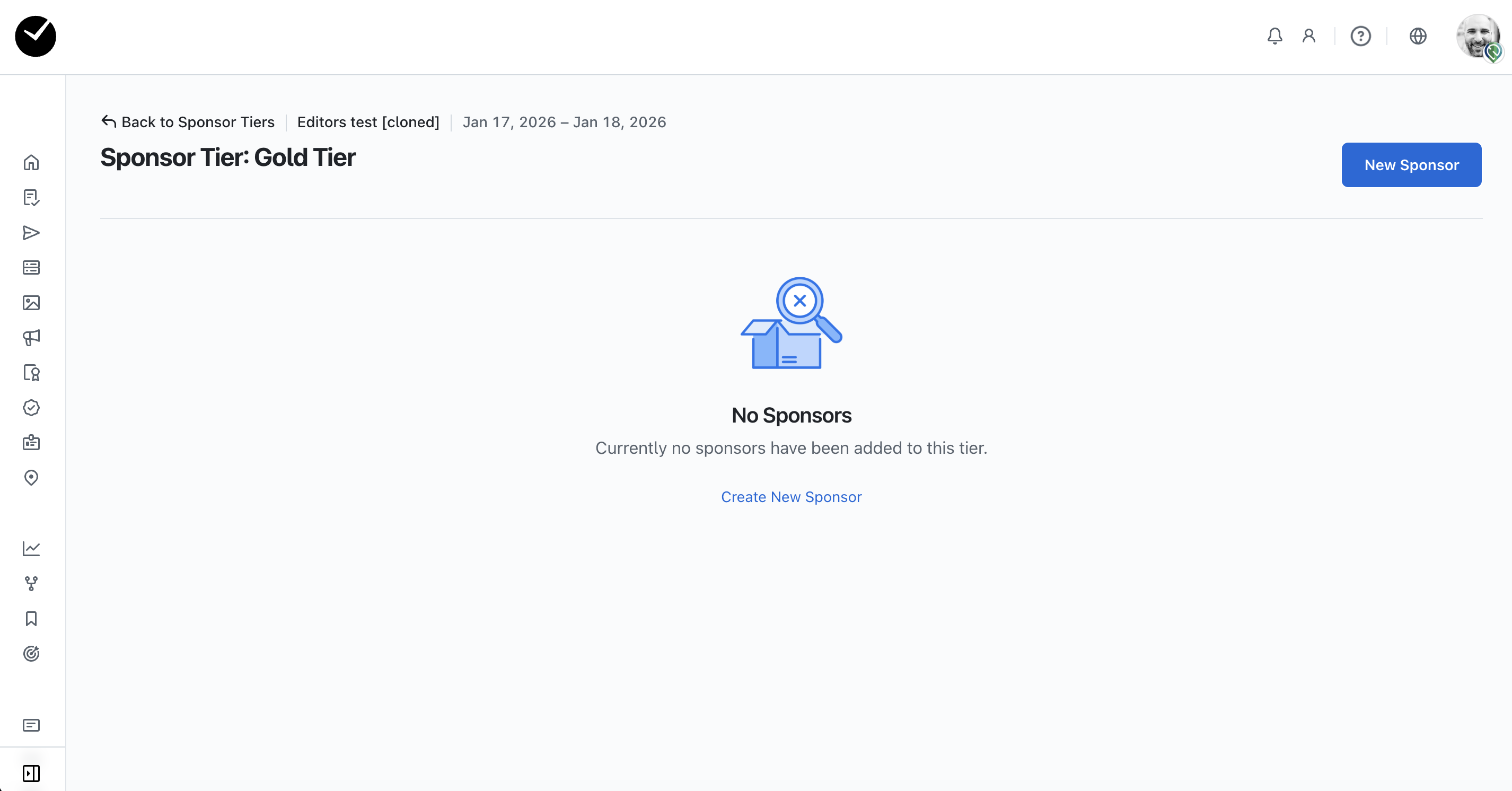This screenshot has width=1512, height=791.
Task: Open the notifications bell
Action: (x=1274, y=37)
